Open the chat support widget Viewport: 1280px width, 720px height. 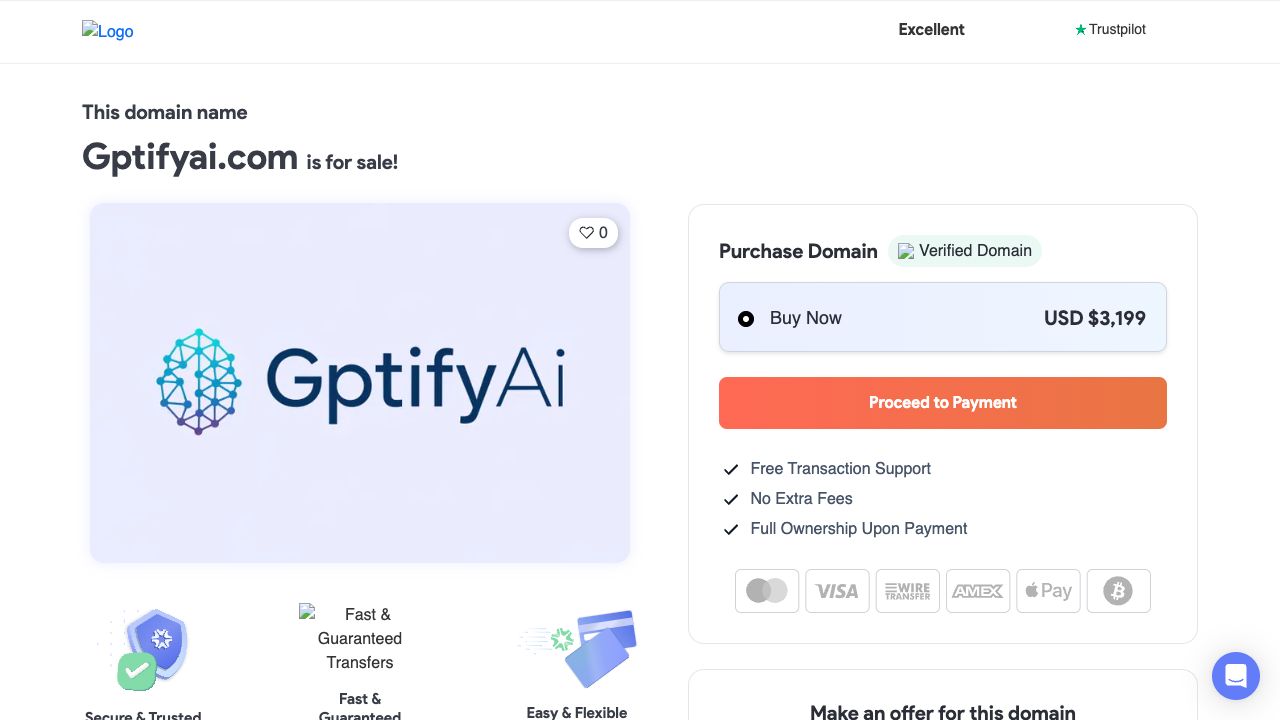[x=1235, y=676]
